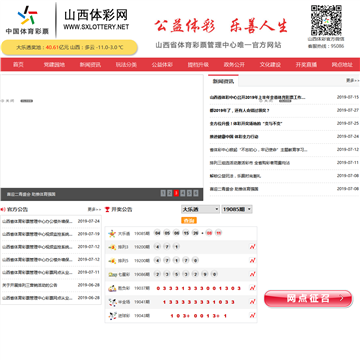The image size is (360, 360).
Task: Open the 党建园地 menu item
Action: coord(54,65)
